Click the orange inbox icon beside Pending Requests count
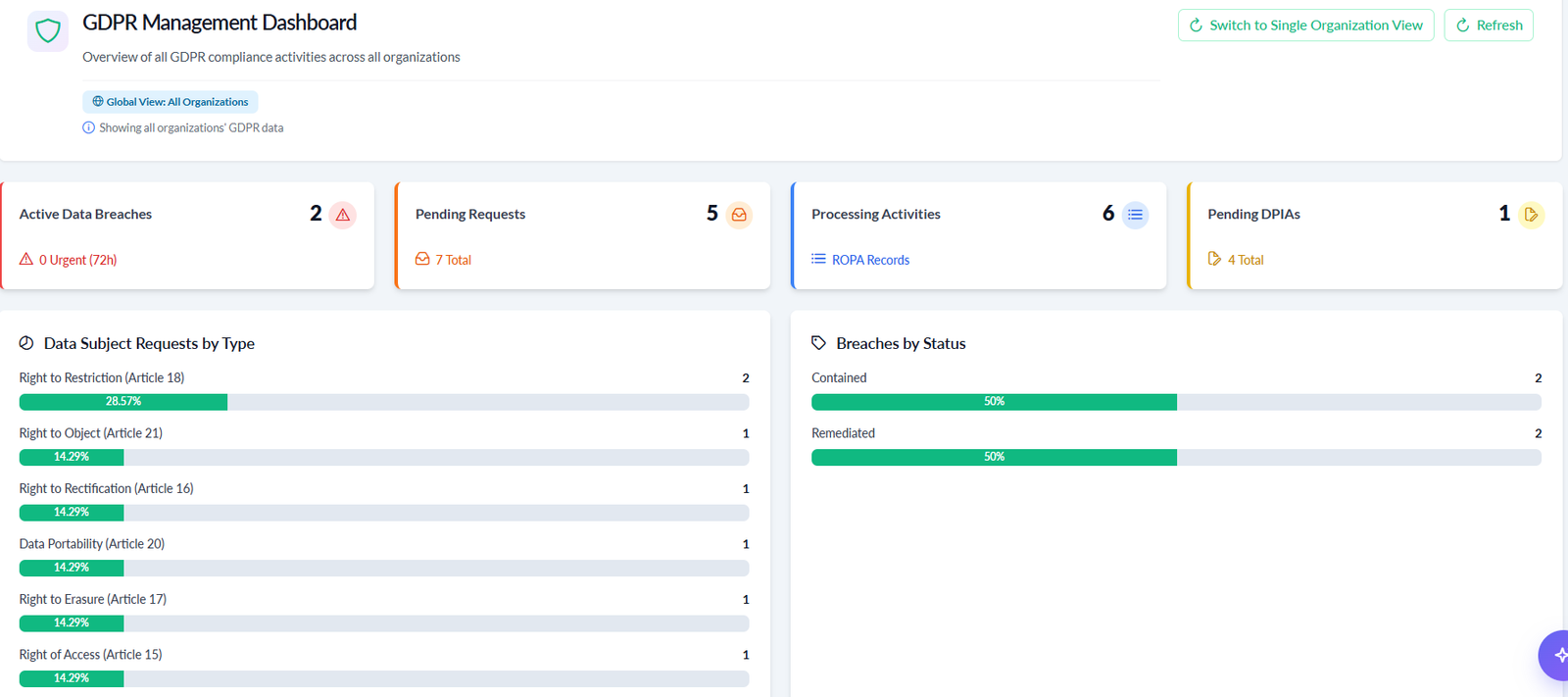 coord(739,215)
